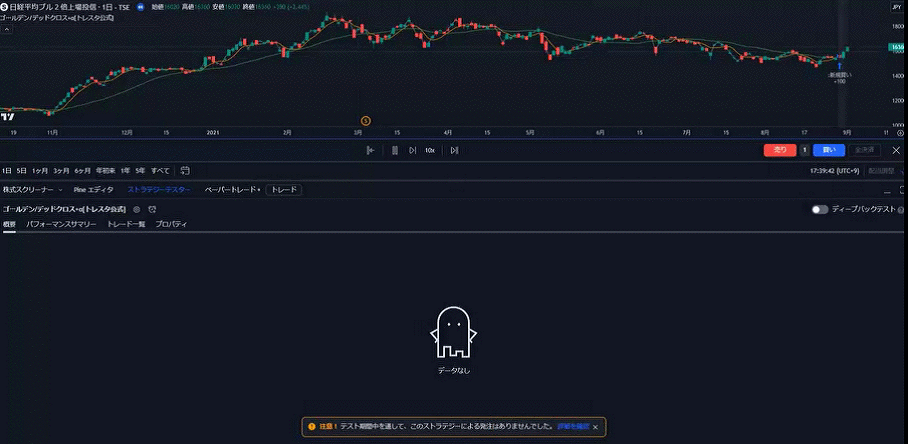Click the alert clock icon beside strategy name
This screenshot has width=908, height=444.
(152, 209)
